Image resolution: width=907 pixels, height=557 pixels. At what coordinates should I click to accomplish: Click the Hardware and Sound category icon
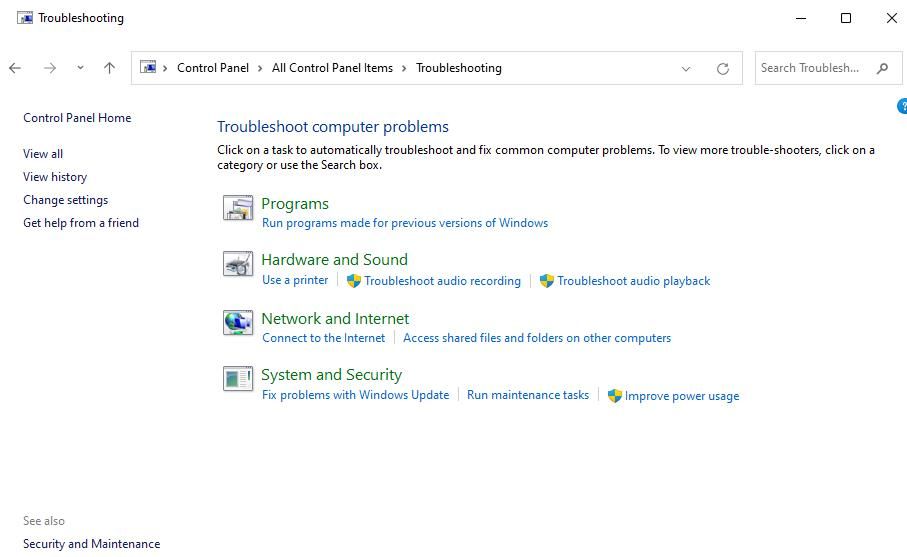(x=238, y=264)
